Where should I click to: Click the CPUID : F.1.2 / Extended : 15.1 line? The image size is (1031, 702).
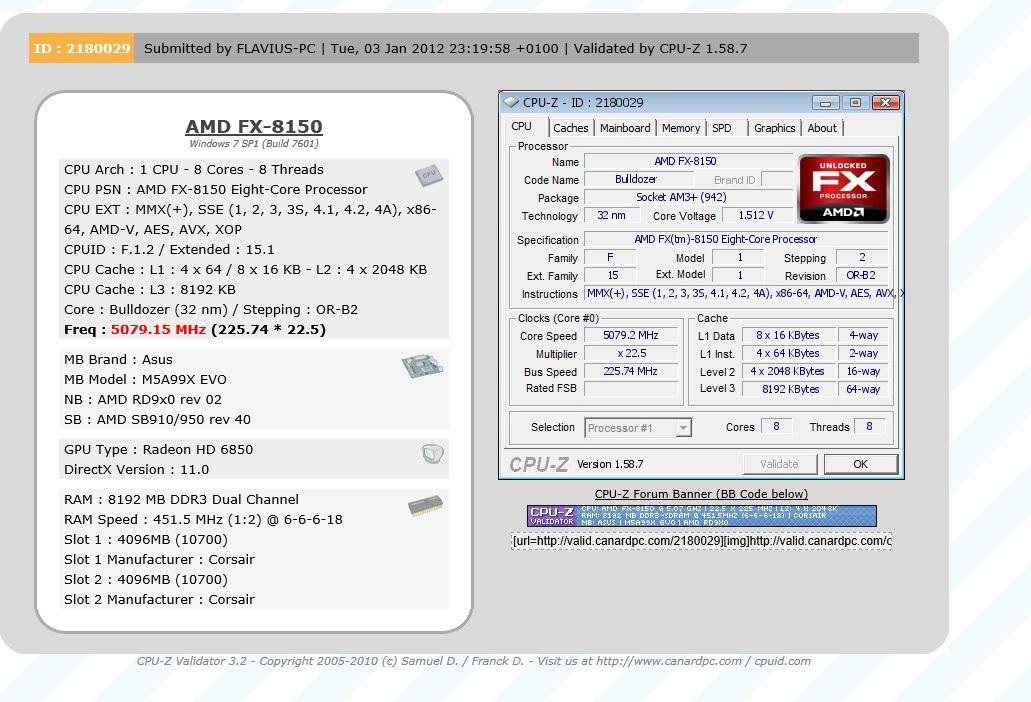pyautogui.click(x=169, y=249)
